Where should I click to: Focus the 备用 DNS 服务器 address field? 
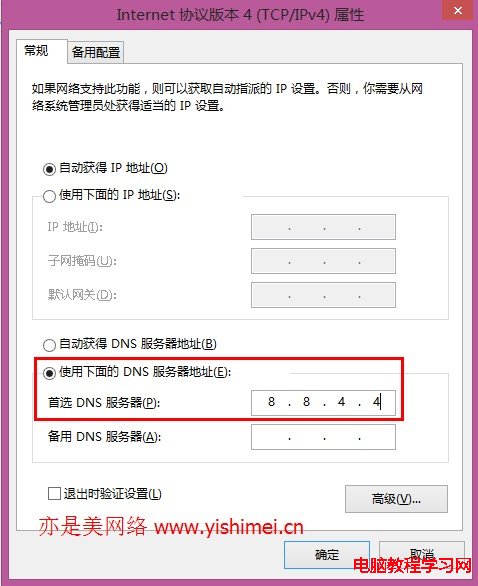click(x=323, y=437)
